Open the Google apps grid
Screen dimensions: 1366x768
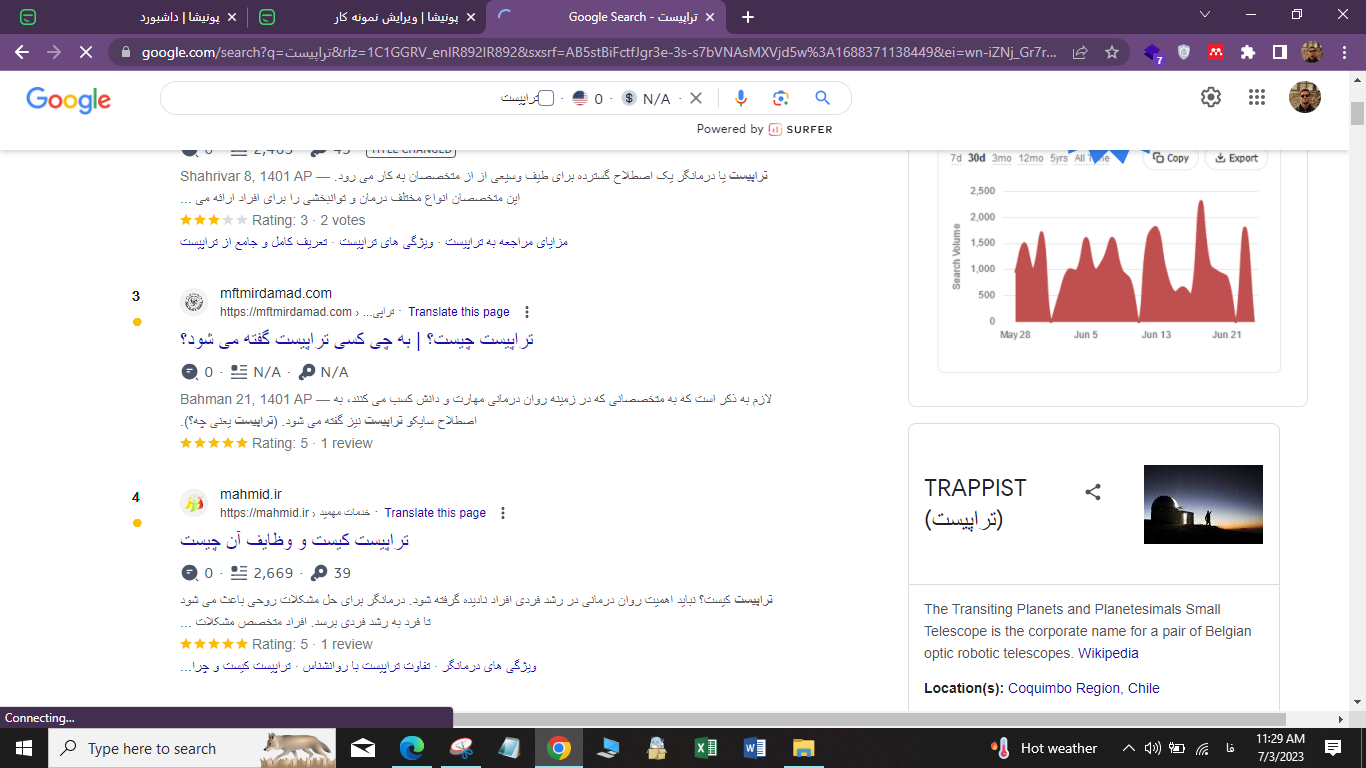(1257, 97)
